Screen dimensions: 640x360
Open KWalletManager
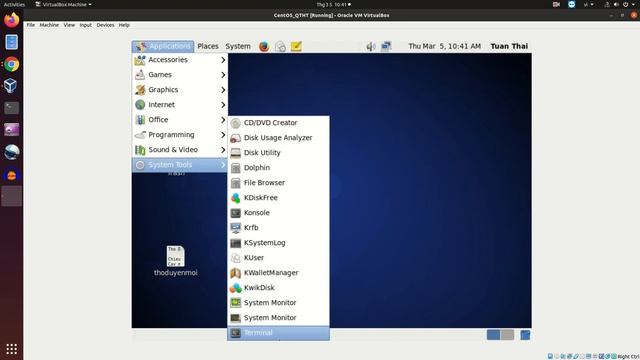coord(278,273)
